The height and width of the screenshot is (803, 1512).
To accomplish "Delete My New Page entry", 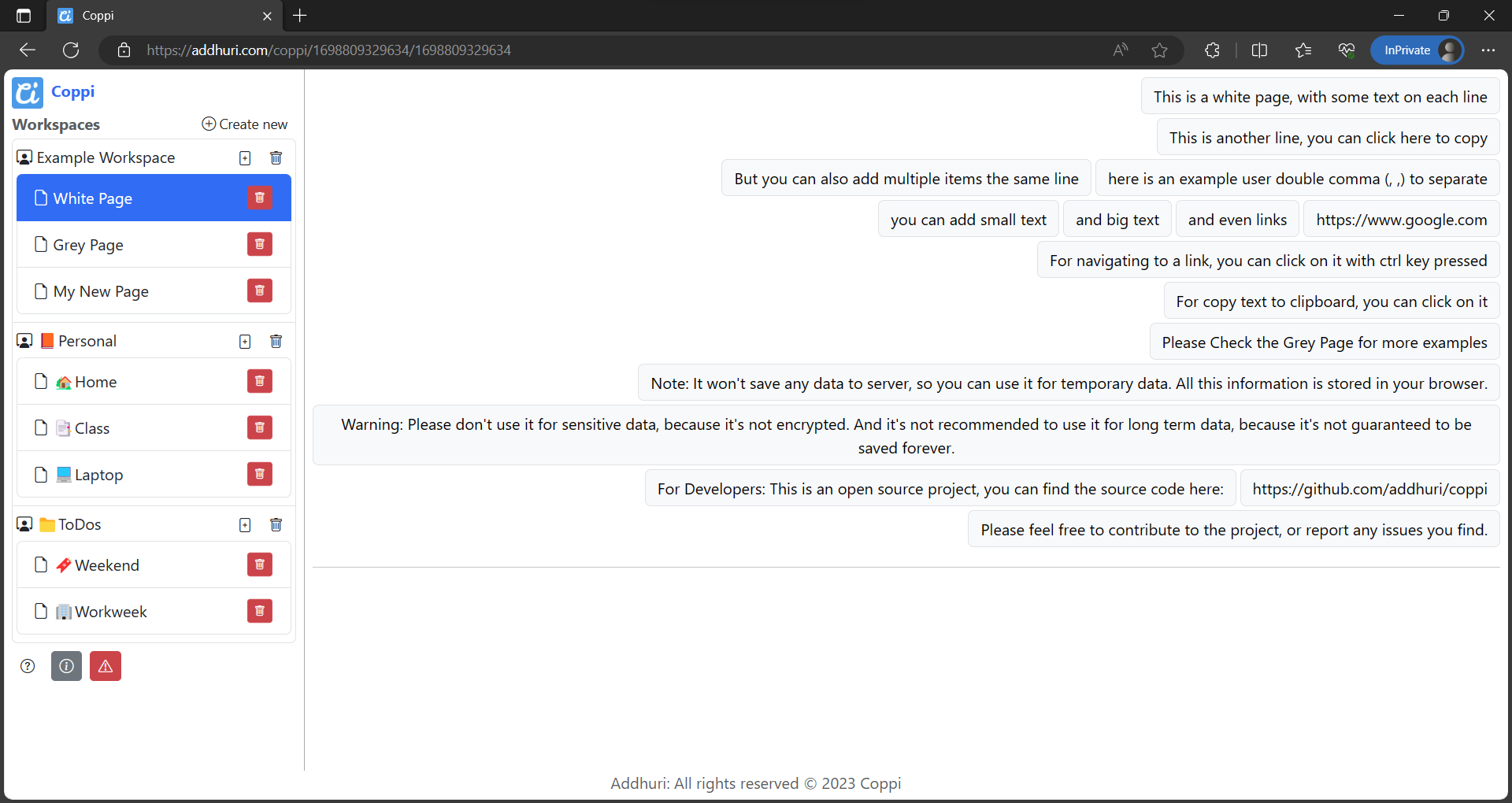I will coord(260,290).
